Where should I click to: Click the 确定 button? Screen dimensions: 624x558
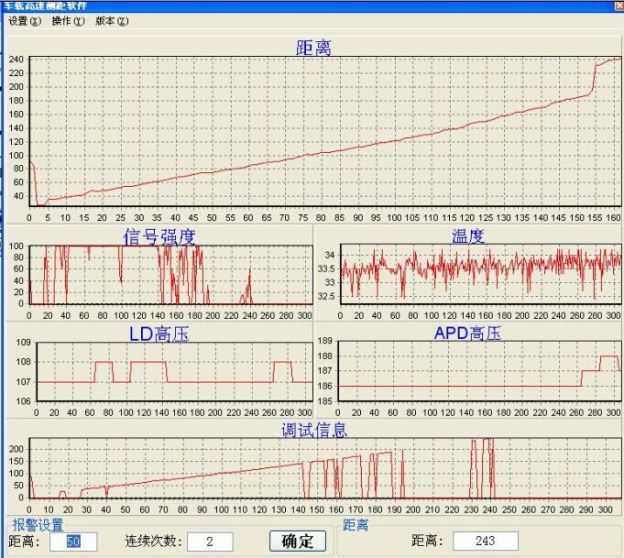click(297, 541)
